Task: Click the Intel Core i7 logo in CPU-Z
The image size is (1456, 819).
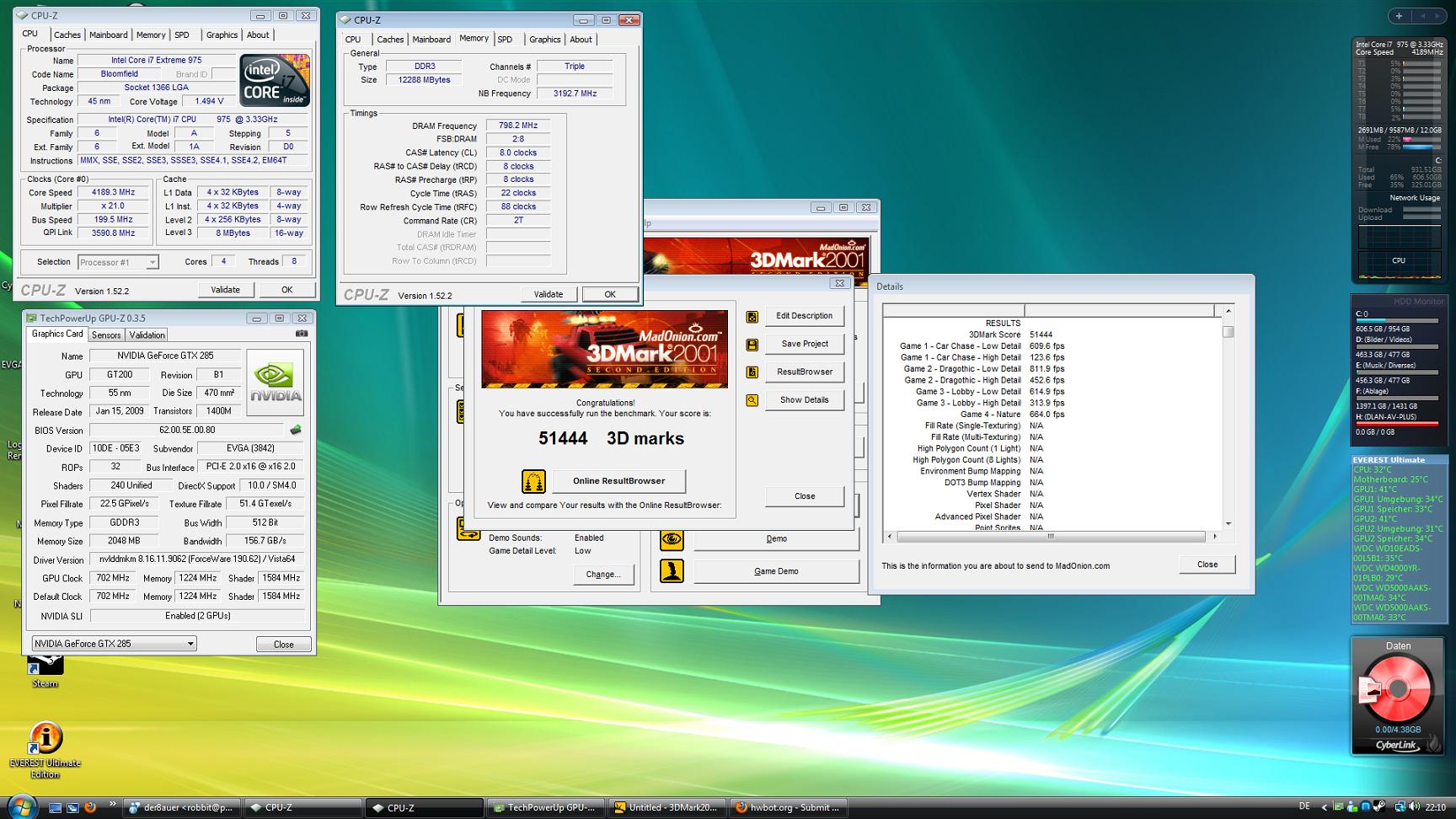Action: coord(275,80)
